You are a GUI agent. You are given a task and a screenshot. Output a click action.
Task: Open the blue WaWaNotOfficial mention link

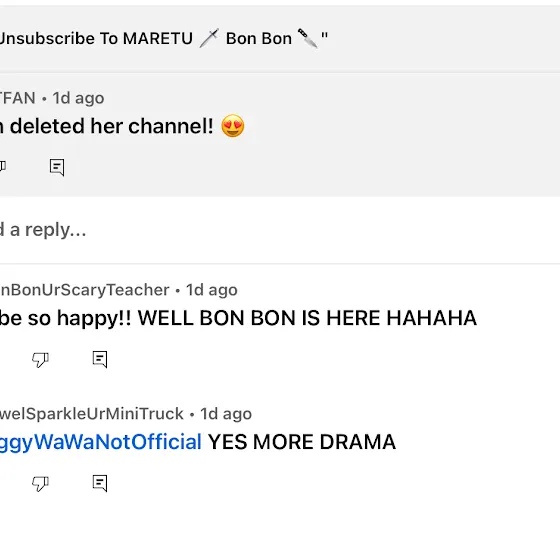101,442
